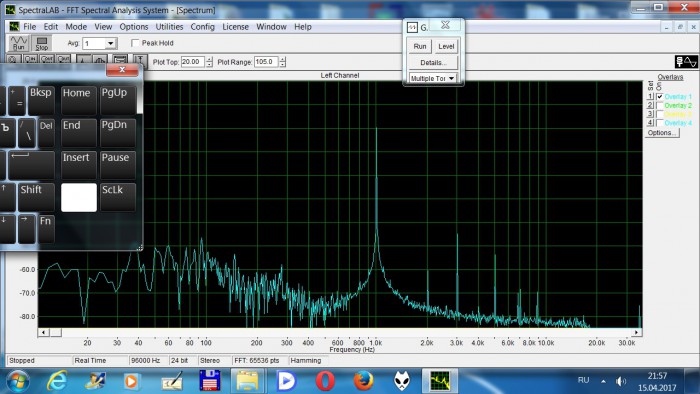
Task: Increase the Plot Range spinner value
Action: click(x=283, y=59)
